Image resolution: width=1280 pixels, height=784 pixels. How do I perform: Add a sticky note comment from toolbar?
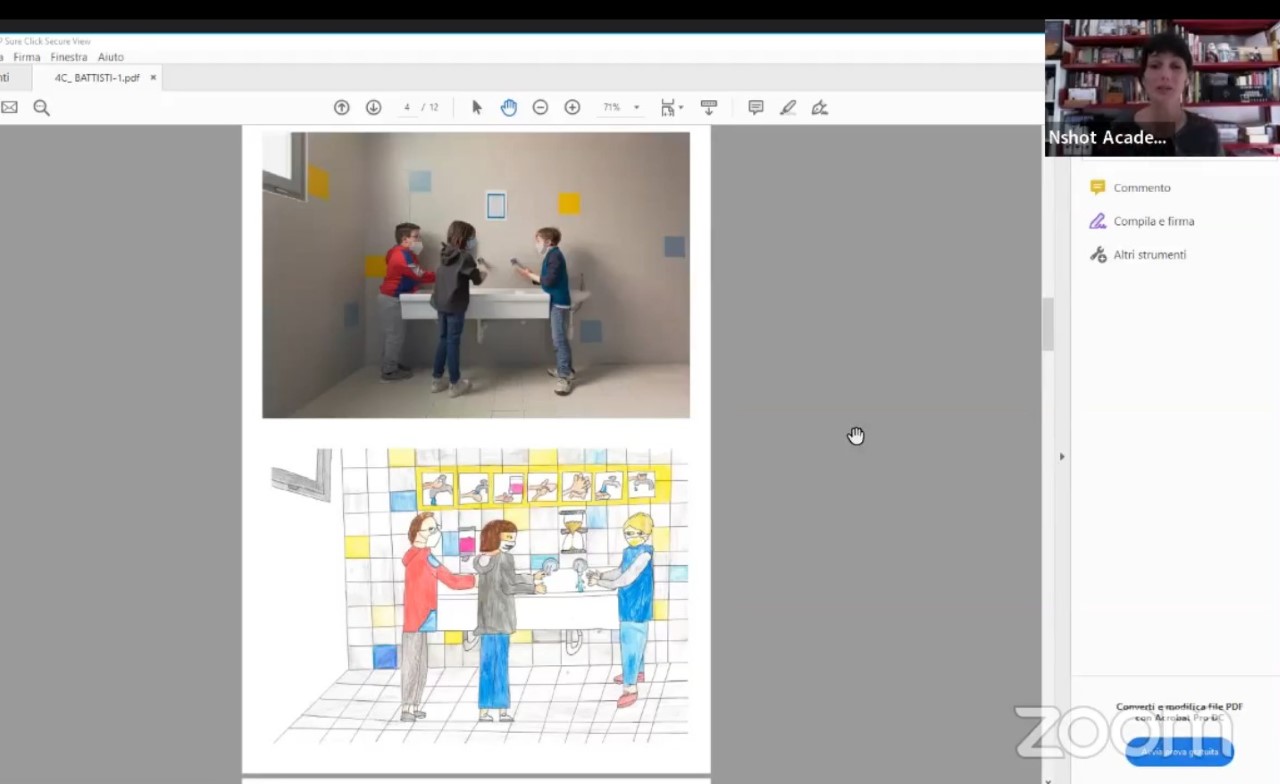pos(756,107)
